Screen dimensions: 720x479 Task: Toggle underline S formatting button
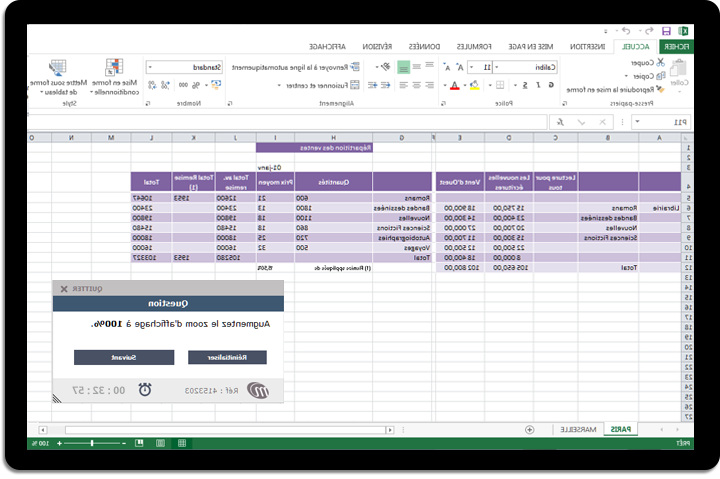[x=523, y=85]
